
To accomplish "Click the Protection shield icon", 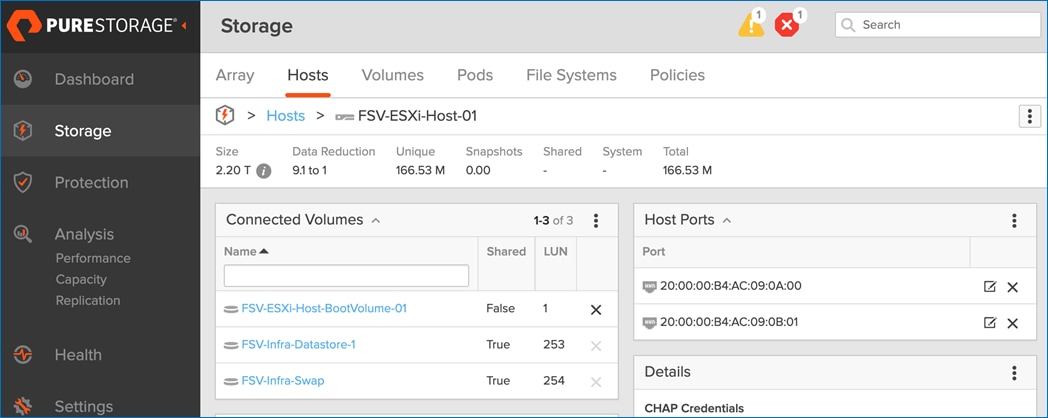I will click(x=23, y=183).
